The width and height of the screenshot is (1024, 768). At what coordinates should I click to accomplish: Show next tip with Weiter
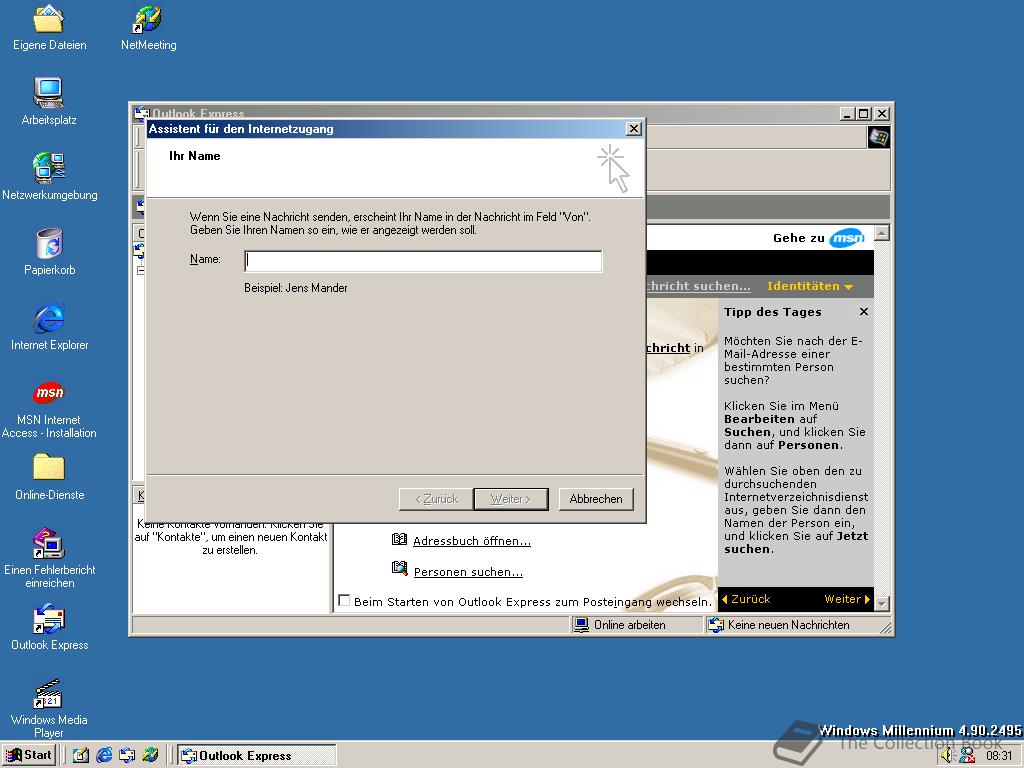[847, 599]
